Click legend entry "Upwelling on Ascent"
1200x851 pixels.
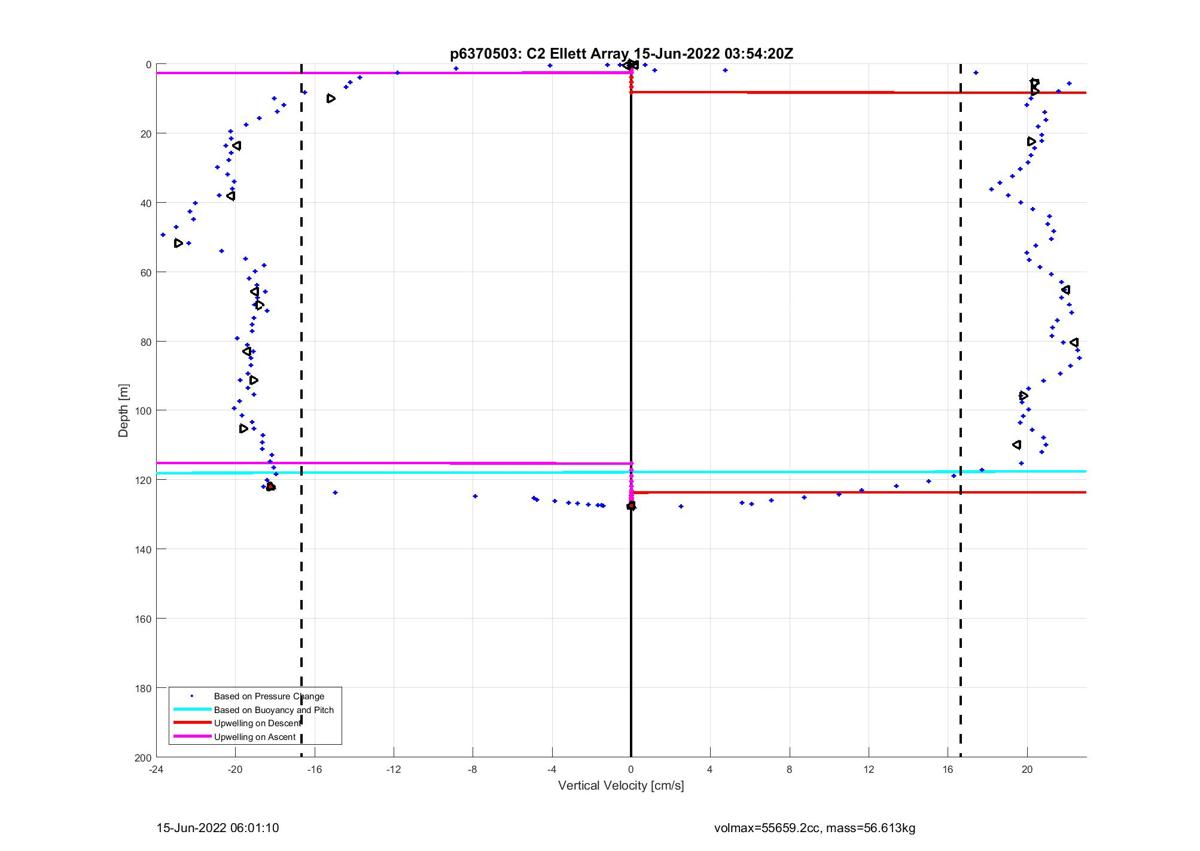coord(255,737)
